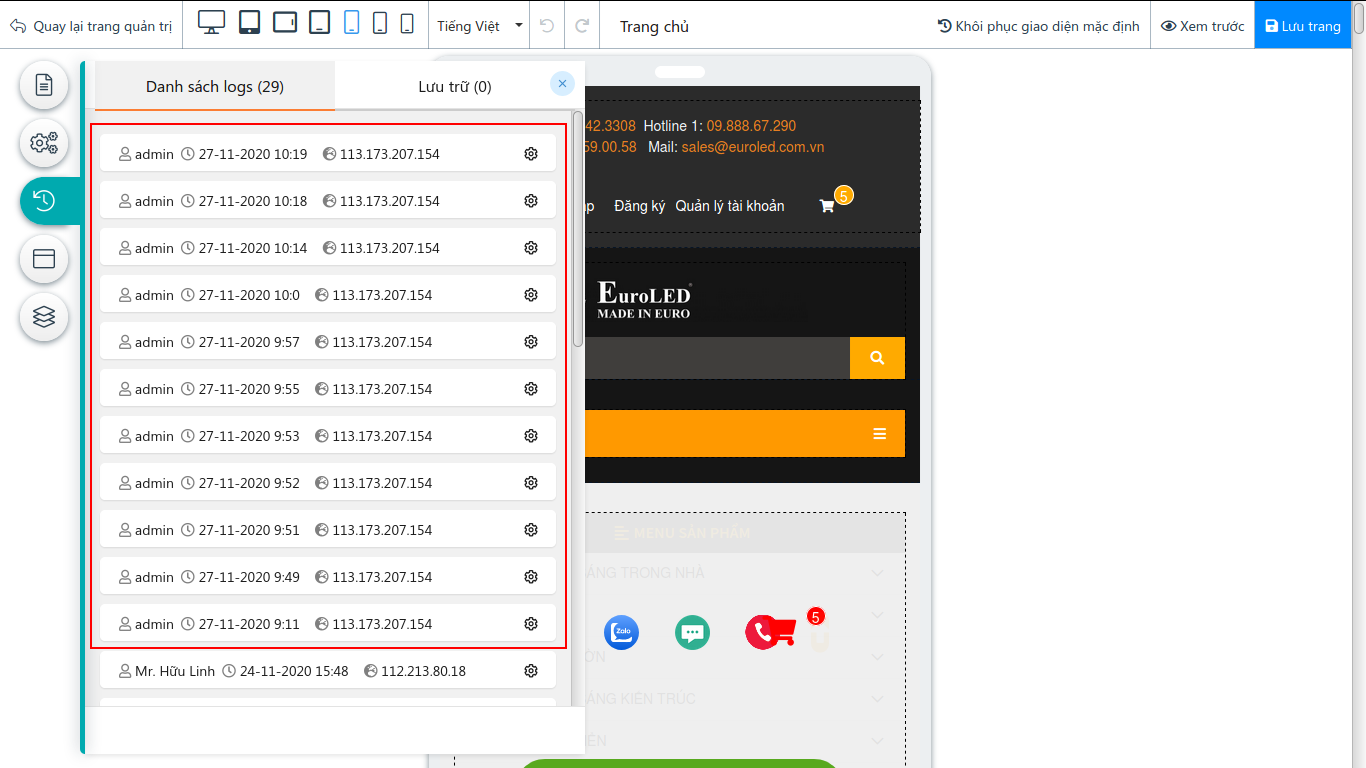
Task: Open gear options for log 27-11-2020 9:11
Action: (531, 624)
